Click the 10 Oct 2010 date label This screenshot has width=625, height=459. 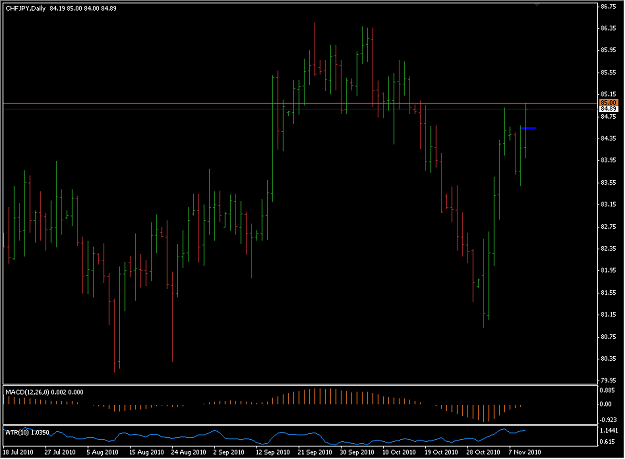(x=399, y=452)
